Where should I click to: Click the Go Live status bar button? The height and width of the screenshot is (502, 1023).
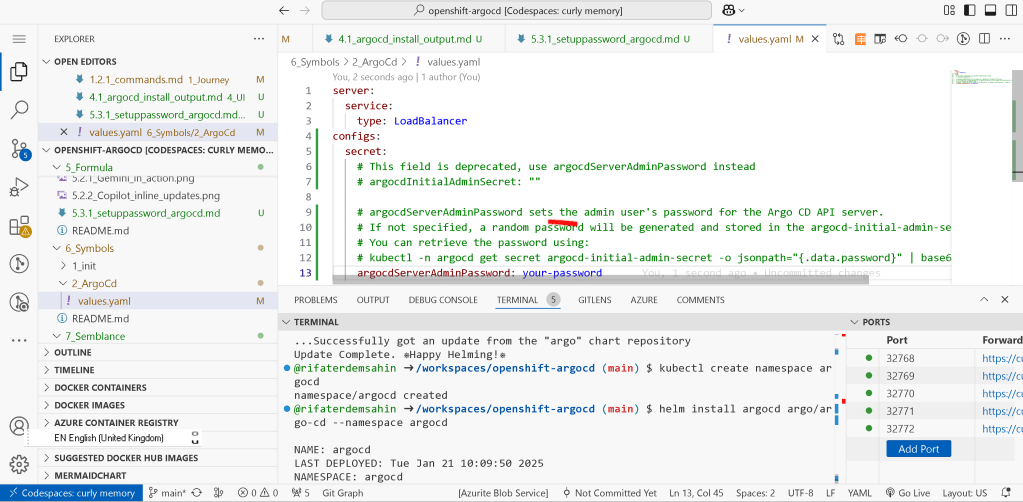909,494
